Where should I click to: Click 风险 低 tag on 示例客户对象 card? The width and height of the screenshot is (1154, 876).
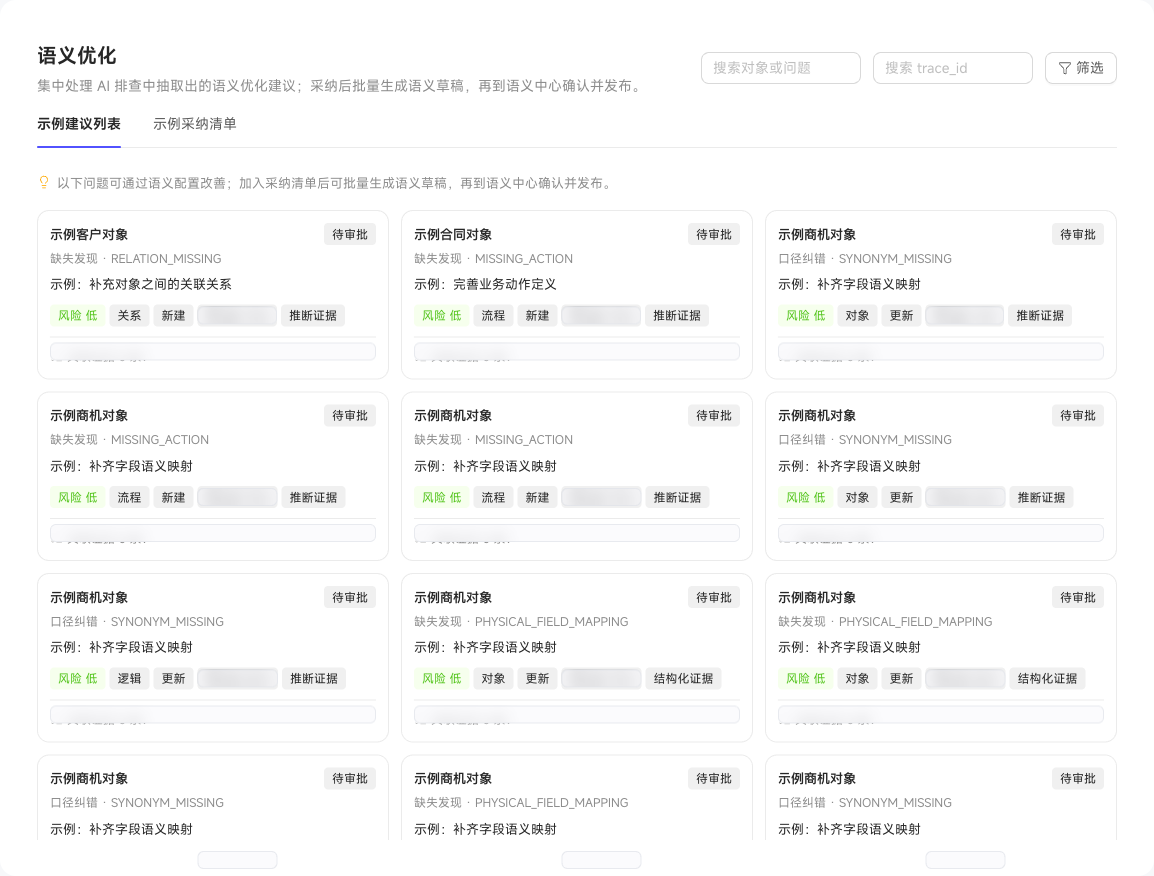pos(78,316)
